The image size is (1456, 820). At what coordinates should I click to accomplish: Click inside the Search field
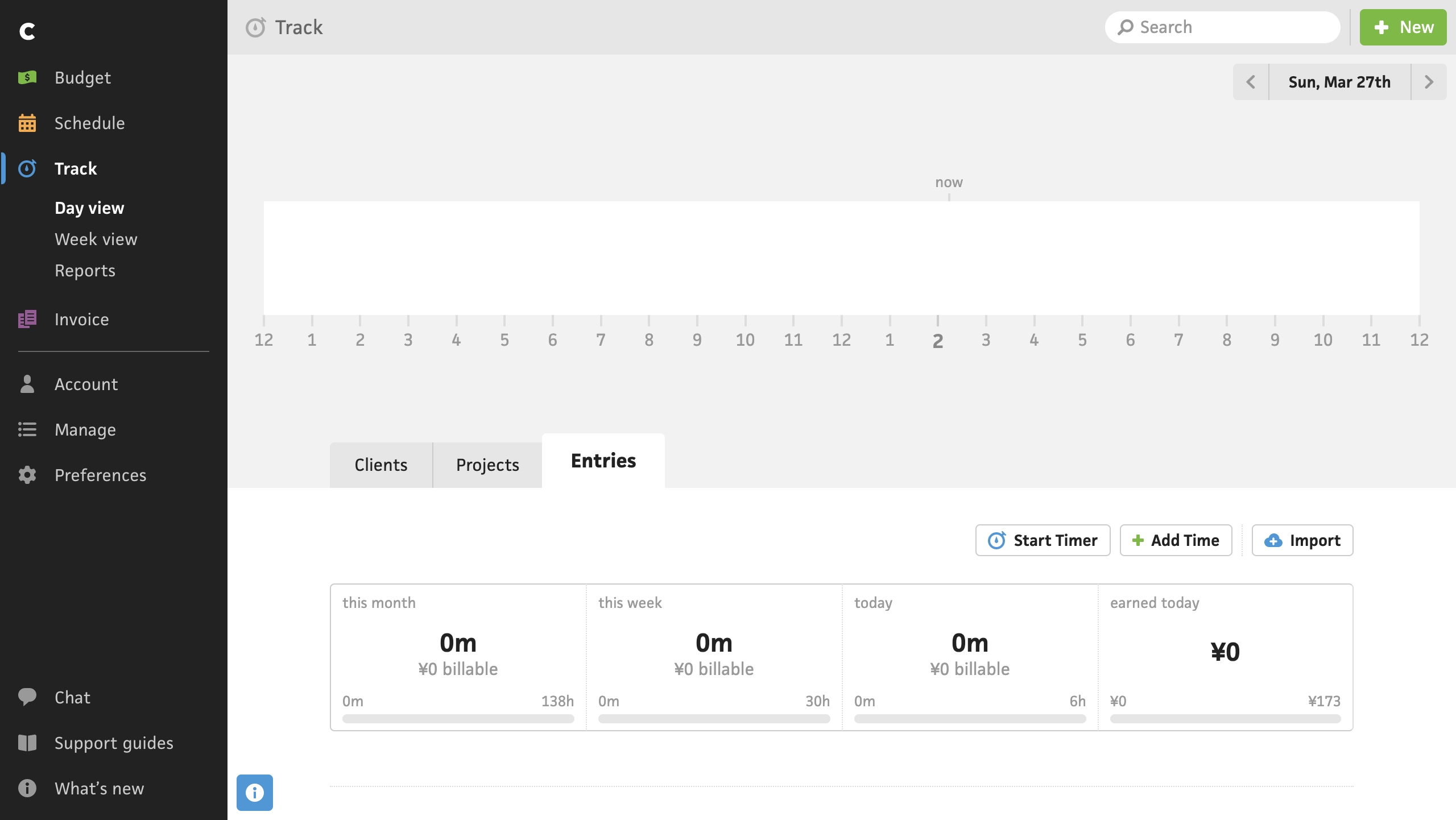coord(1222,27)
